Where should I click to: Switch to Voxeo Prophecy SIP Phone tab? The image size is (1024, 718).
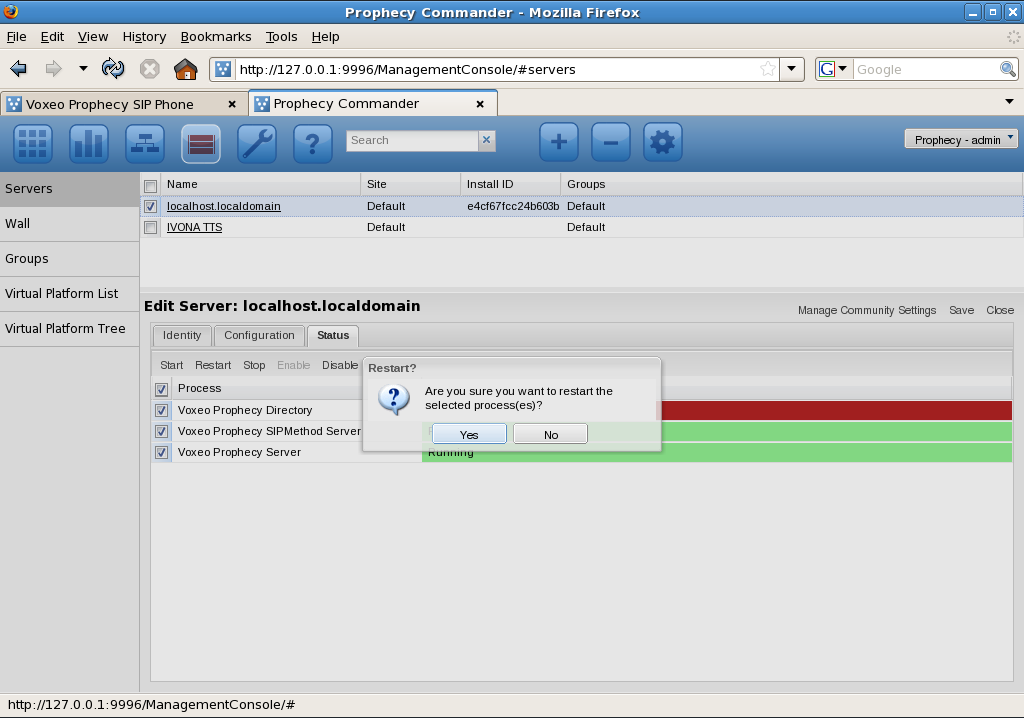point(124,105)
